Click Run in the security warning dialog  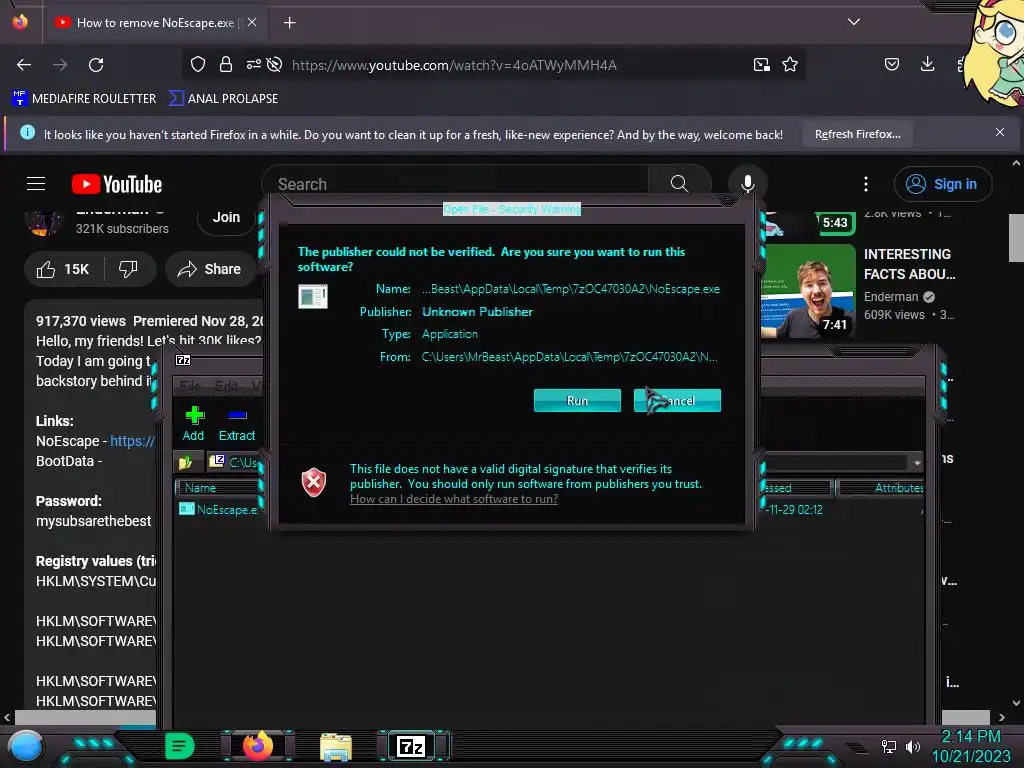(x=577, y=400)
